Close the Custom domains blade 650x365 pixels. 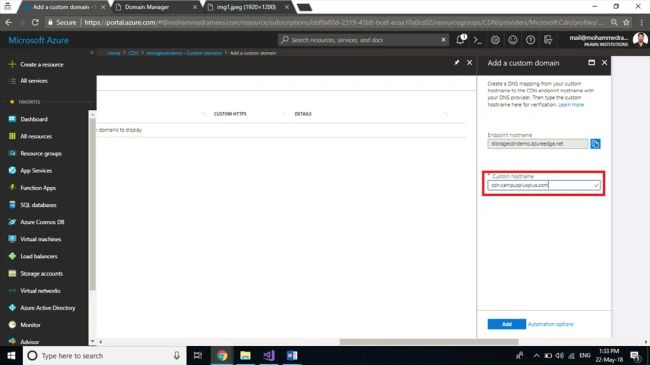[469, 63]
